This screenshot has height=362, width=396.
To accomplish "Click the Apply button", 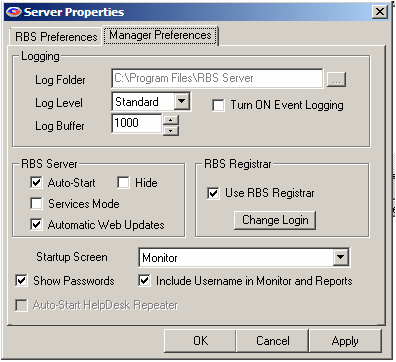I will 345,341.
